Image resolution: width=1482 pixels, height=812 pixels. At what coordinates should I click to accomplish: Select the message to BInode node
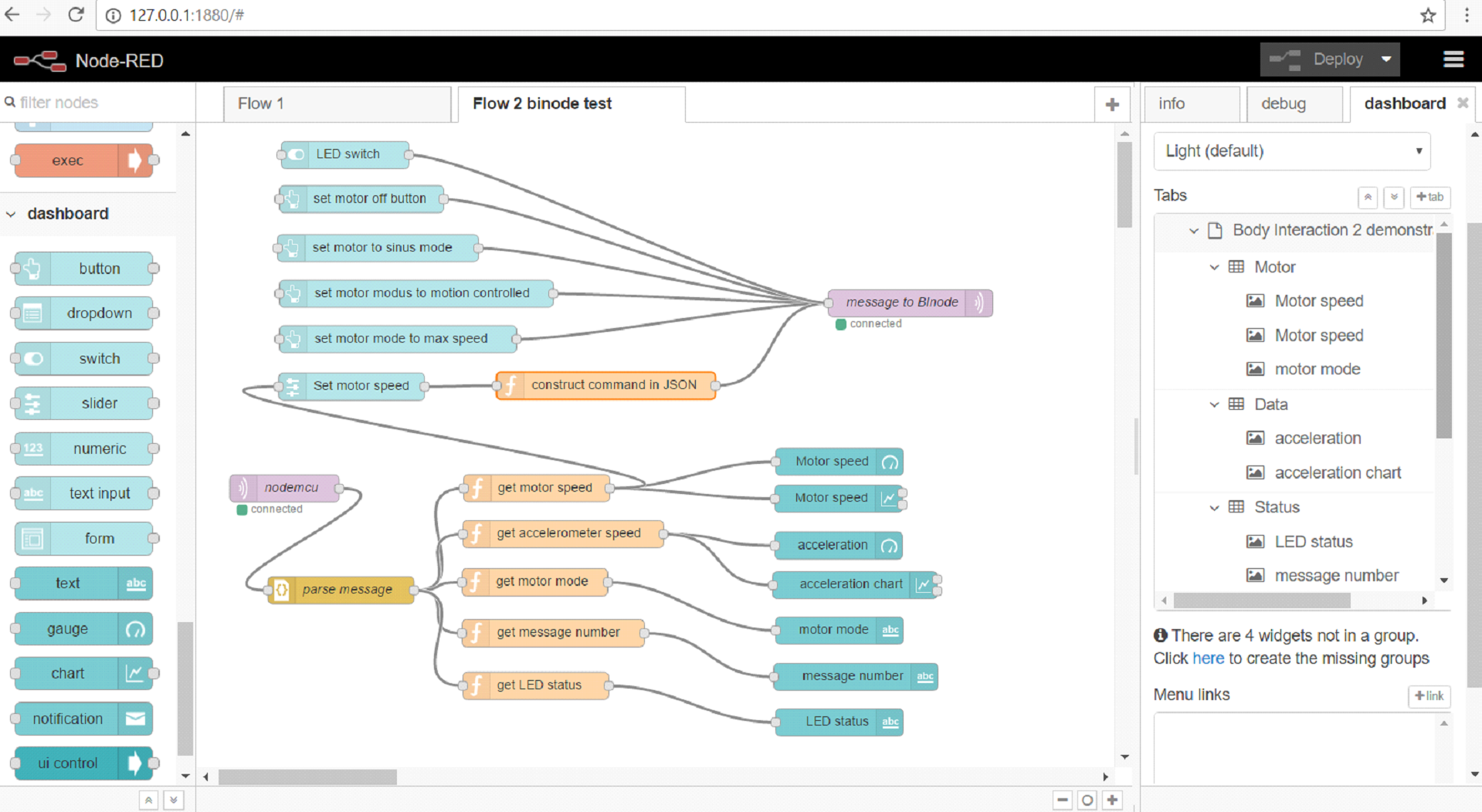click(911, 303)
